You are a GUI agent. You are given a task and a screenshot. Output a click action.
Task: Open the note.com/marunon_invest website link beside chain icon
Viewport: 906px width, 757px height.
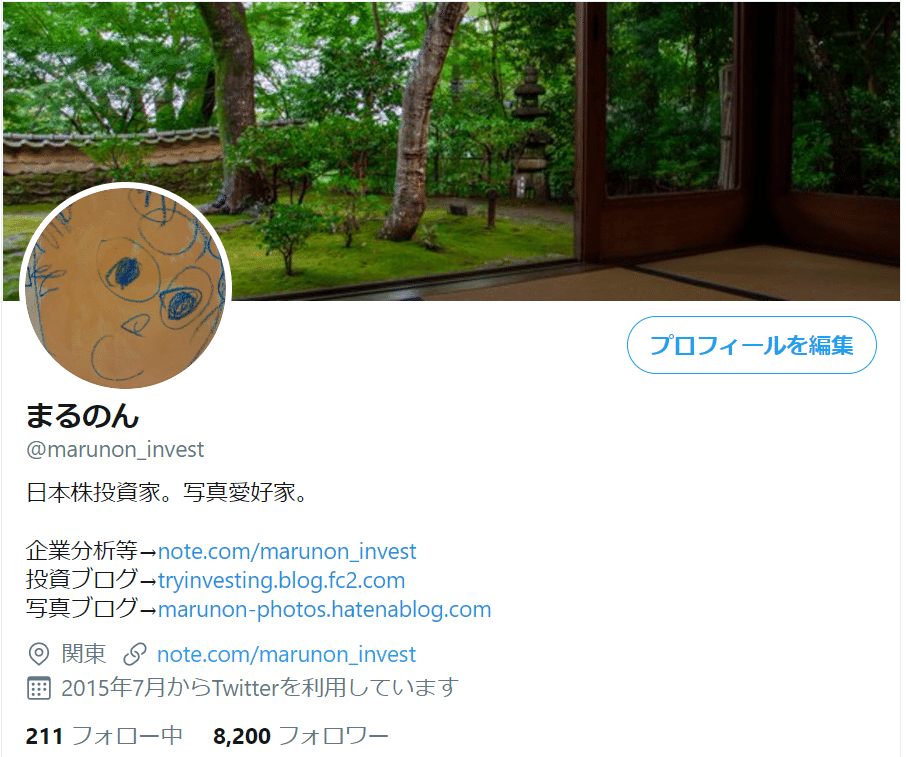pos(286,654)
